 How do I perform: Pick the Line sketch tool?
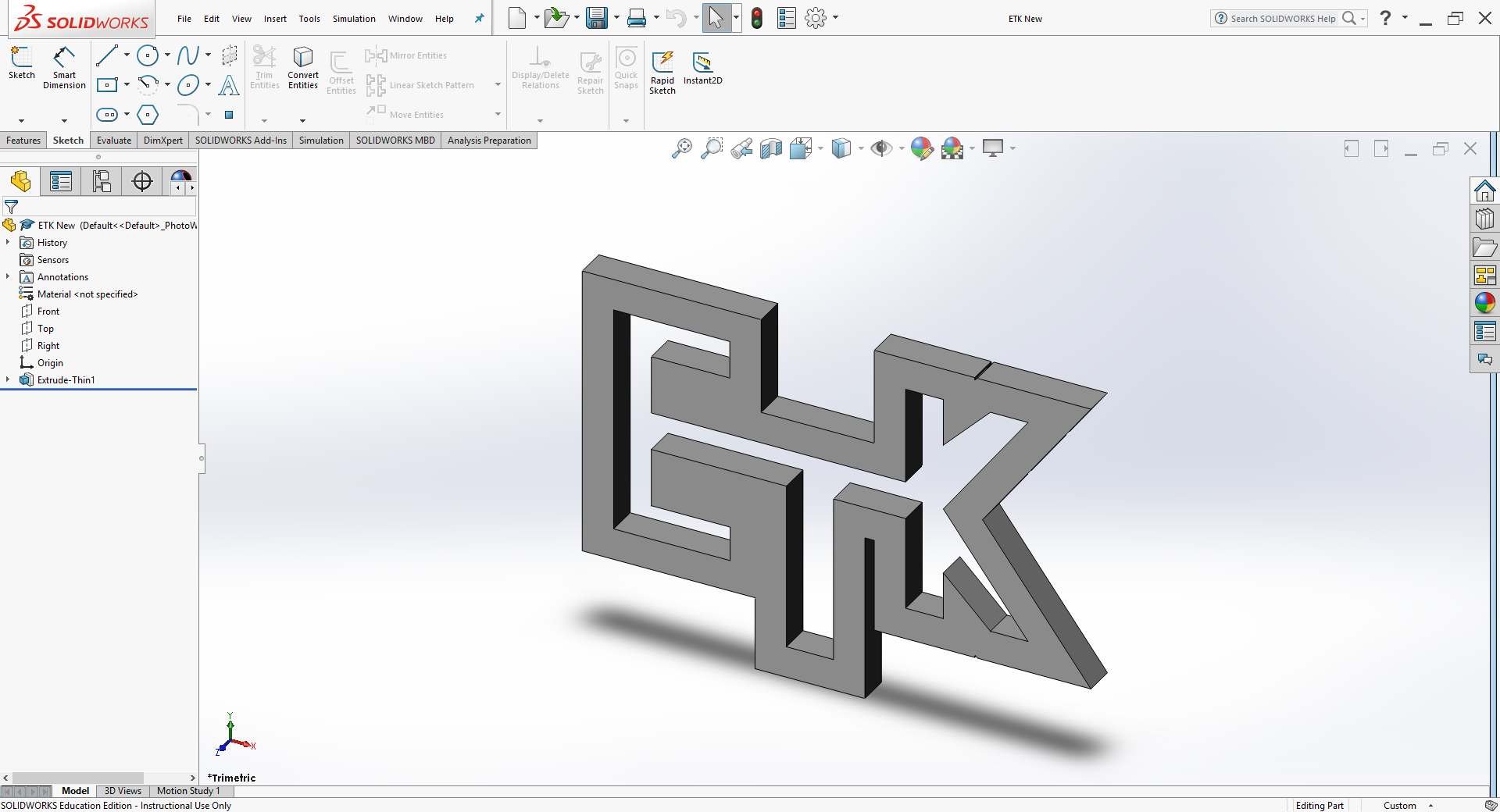point(107,55)
